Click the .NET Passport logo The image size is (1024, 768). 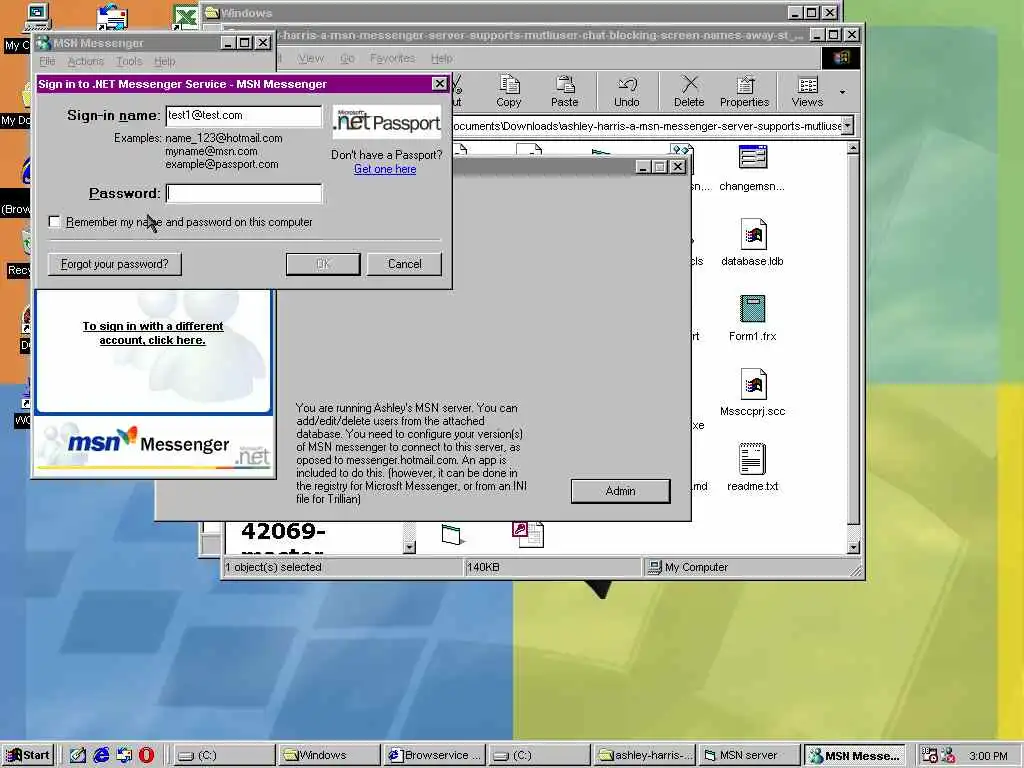click(387, 121)
